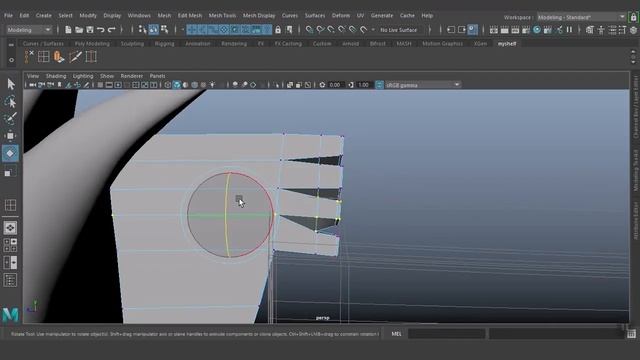The image size is (640, 360).
Task: Toggle smooth shade all in viewport toolbar
Action: (177, 85)
